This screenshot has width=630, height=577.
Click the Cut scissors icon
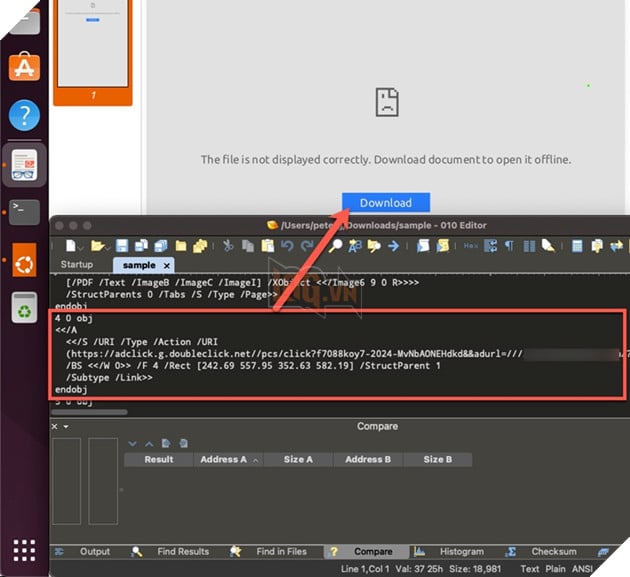coord(228,246)
